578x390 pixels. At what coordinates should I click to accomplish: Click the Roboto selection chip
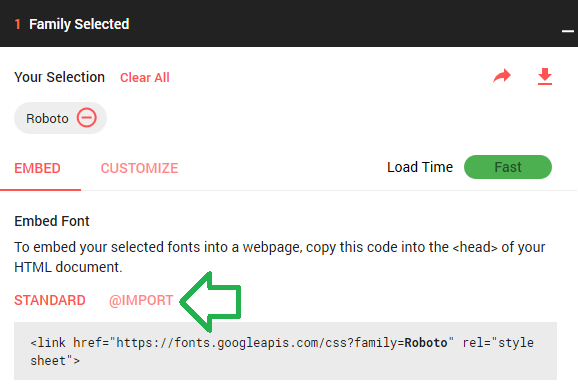[60, 118]
